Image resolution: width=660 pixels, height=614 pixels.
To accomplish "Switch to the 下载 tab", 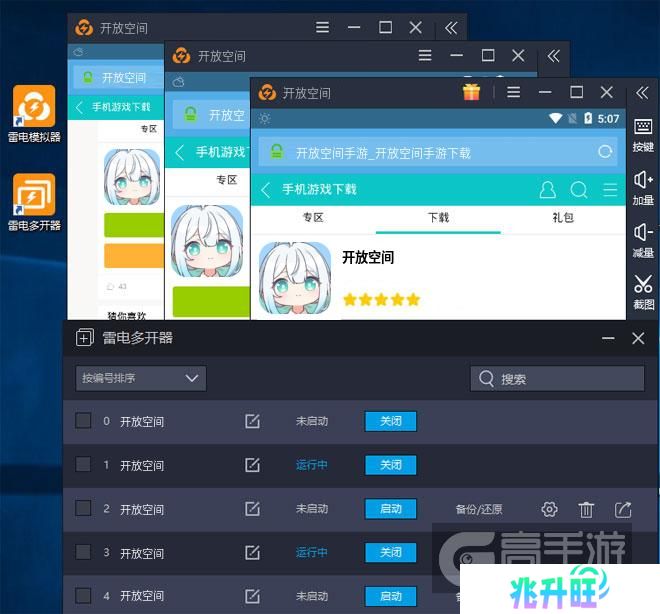I will [x=438, y=218].
